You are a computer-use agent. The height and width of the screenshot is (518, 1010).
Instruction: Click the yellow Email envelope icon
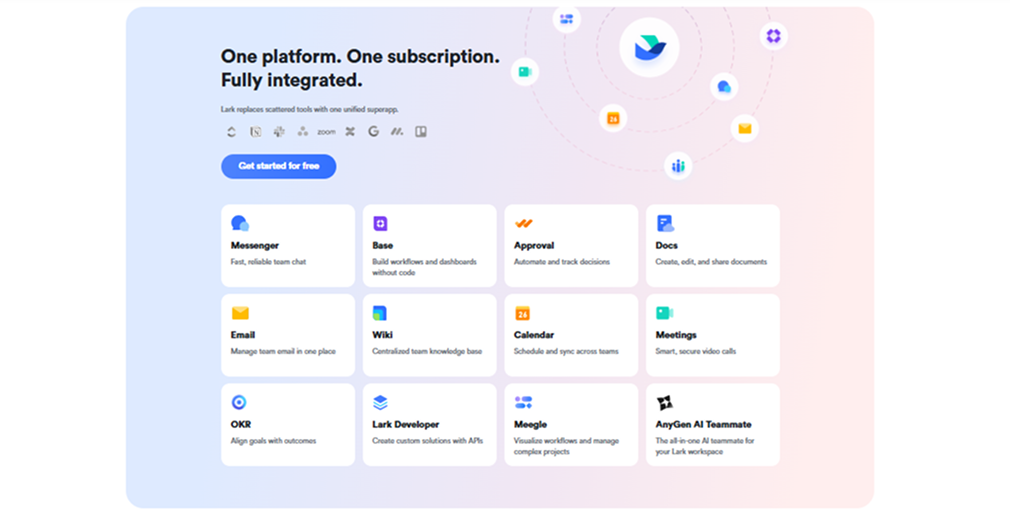240,313
